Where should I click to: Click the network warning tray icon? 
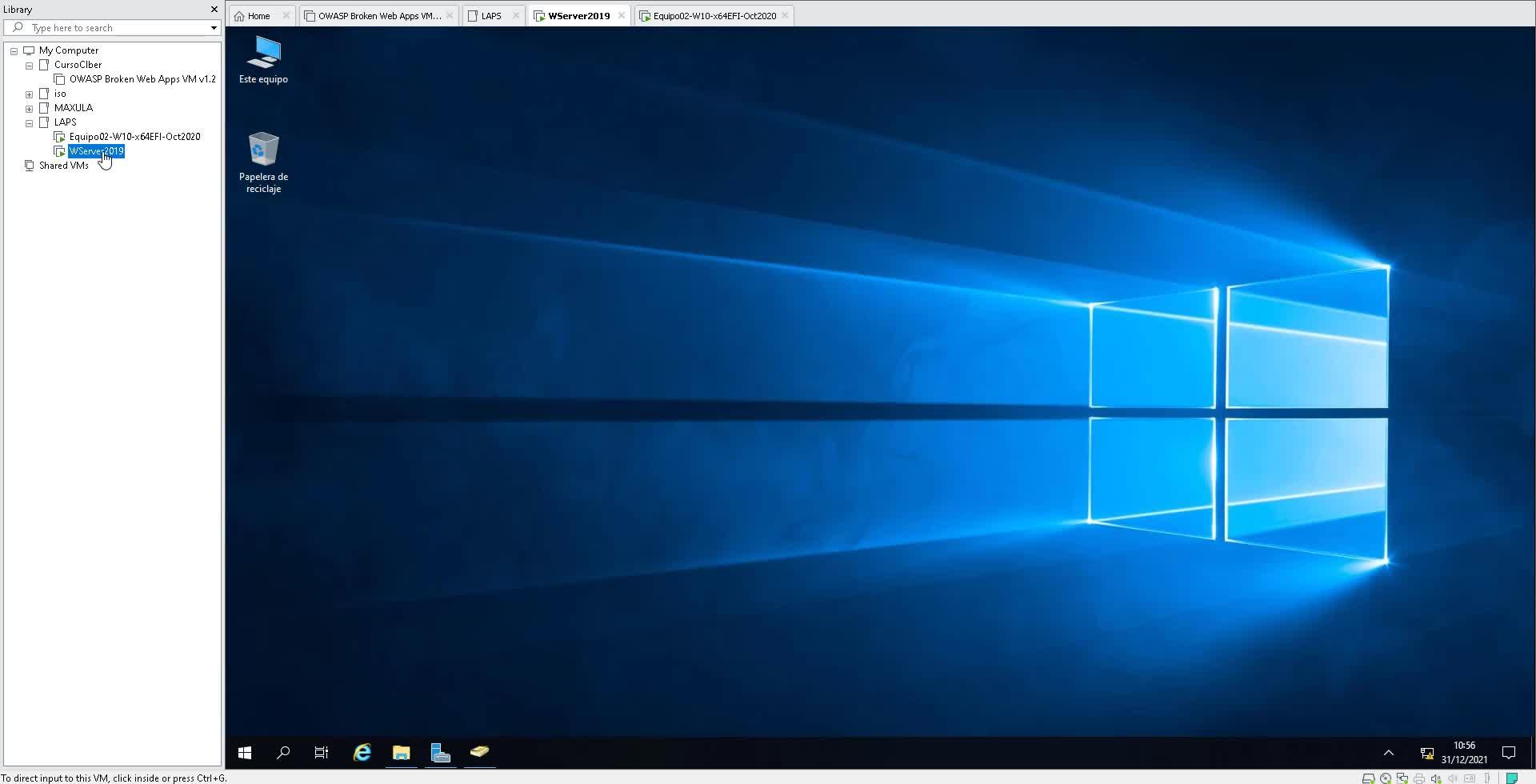[1426, 753]
